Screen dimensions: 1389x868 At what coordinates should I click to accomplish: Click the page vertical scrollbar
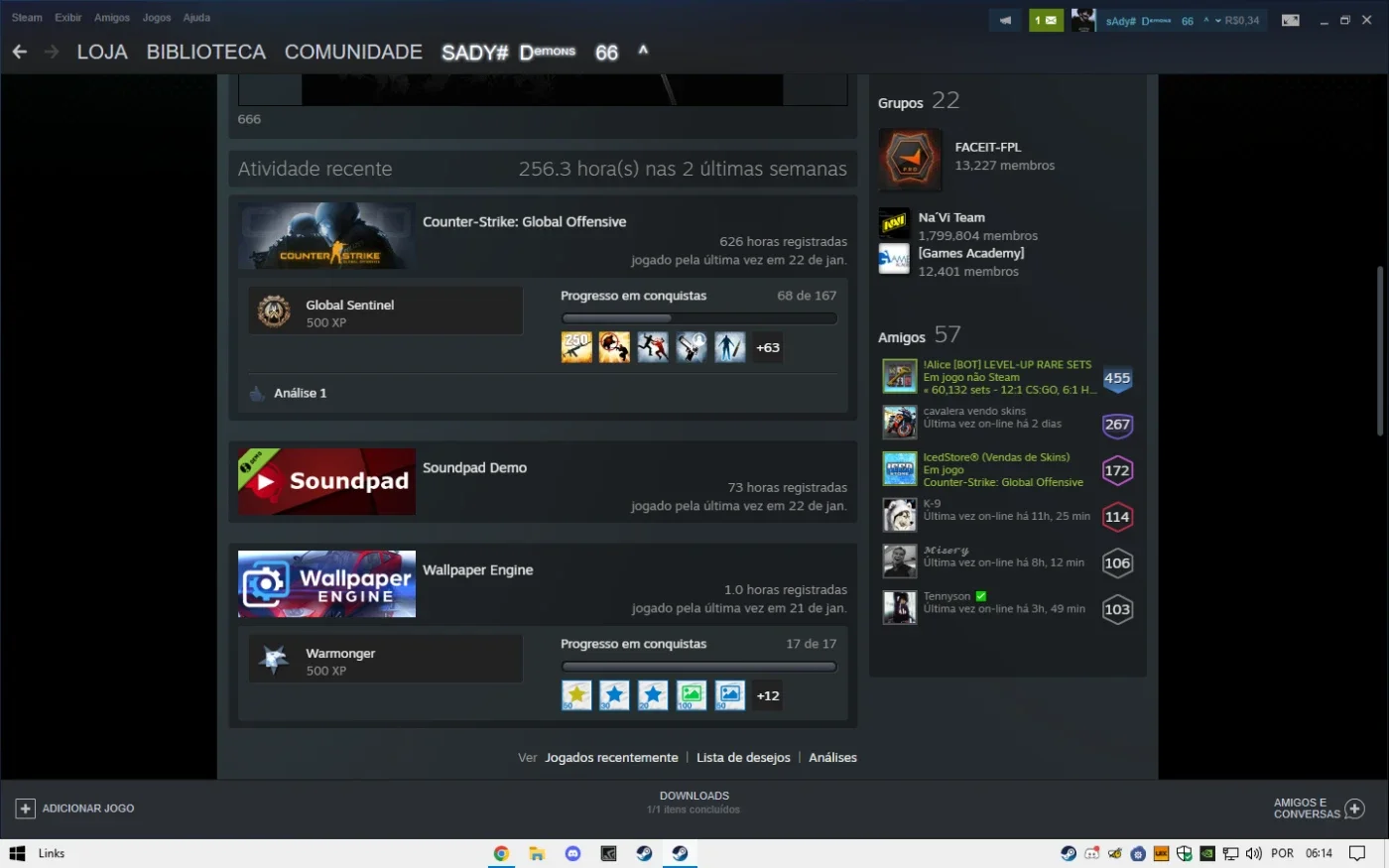tap(1380, 349)
